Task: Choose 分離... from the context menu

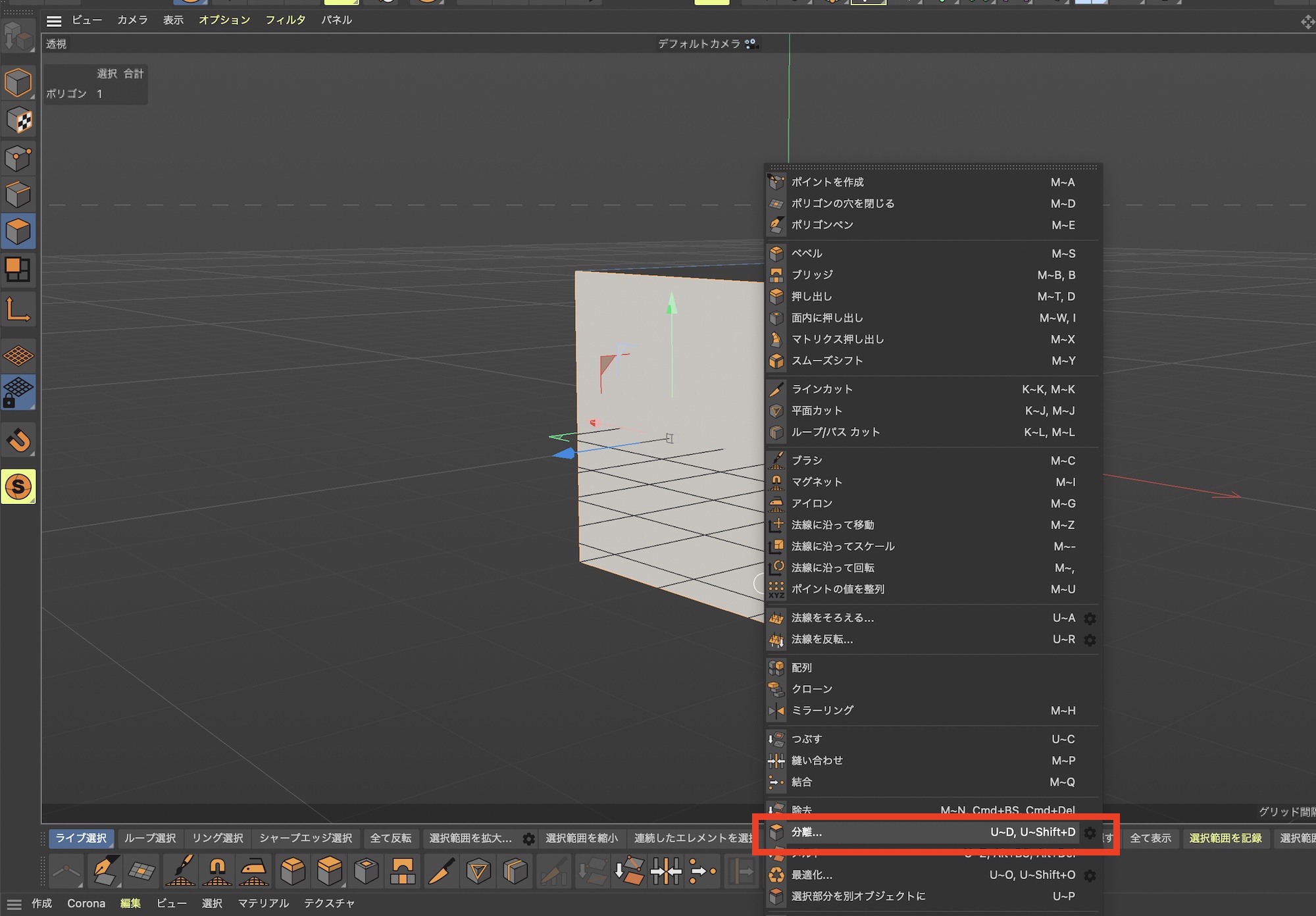Action: 806,832
